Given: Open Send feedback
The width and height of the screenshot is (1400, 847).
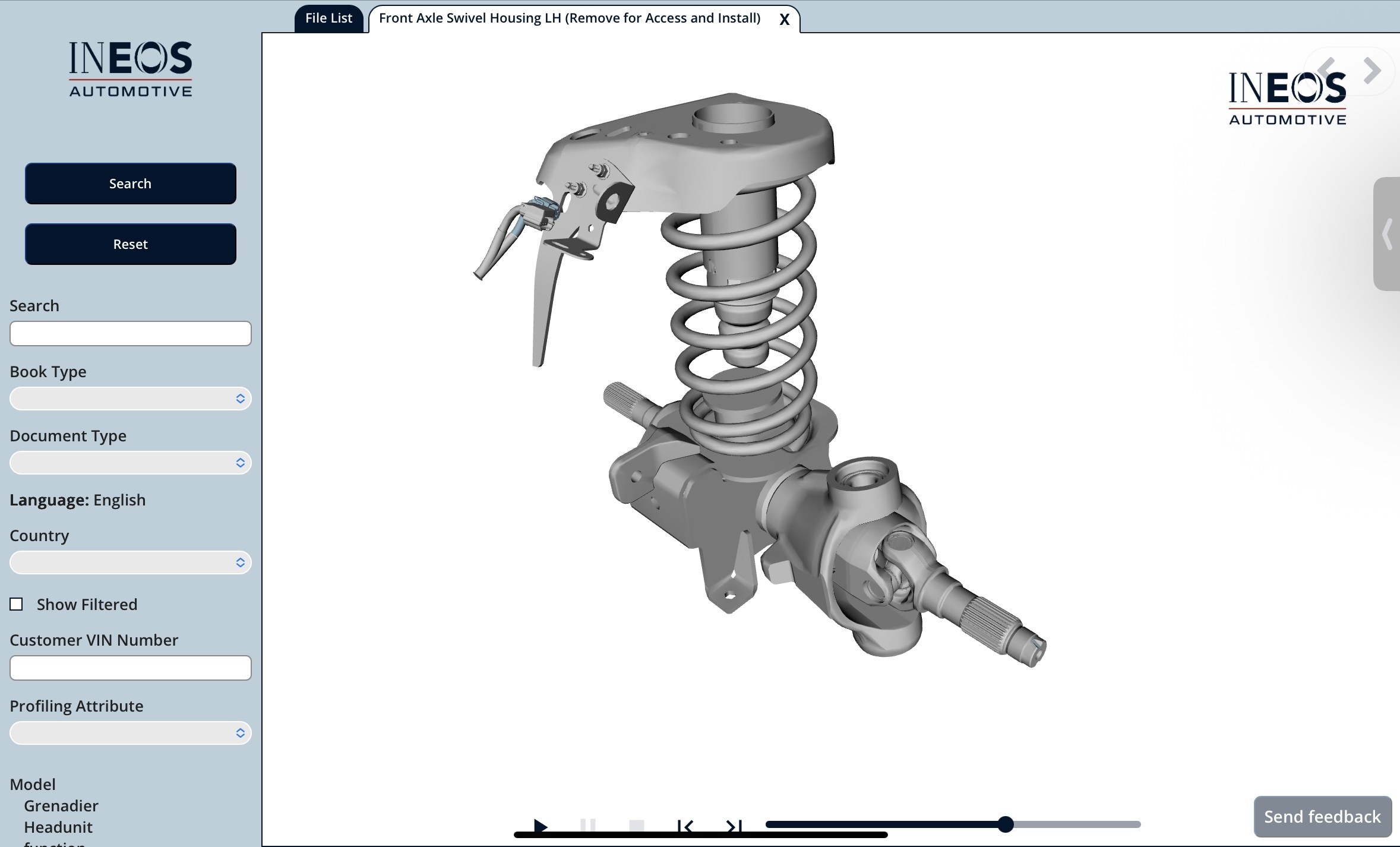Looking at the screenshot, I should [x=1323, y=817].
